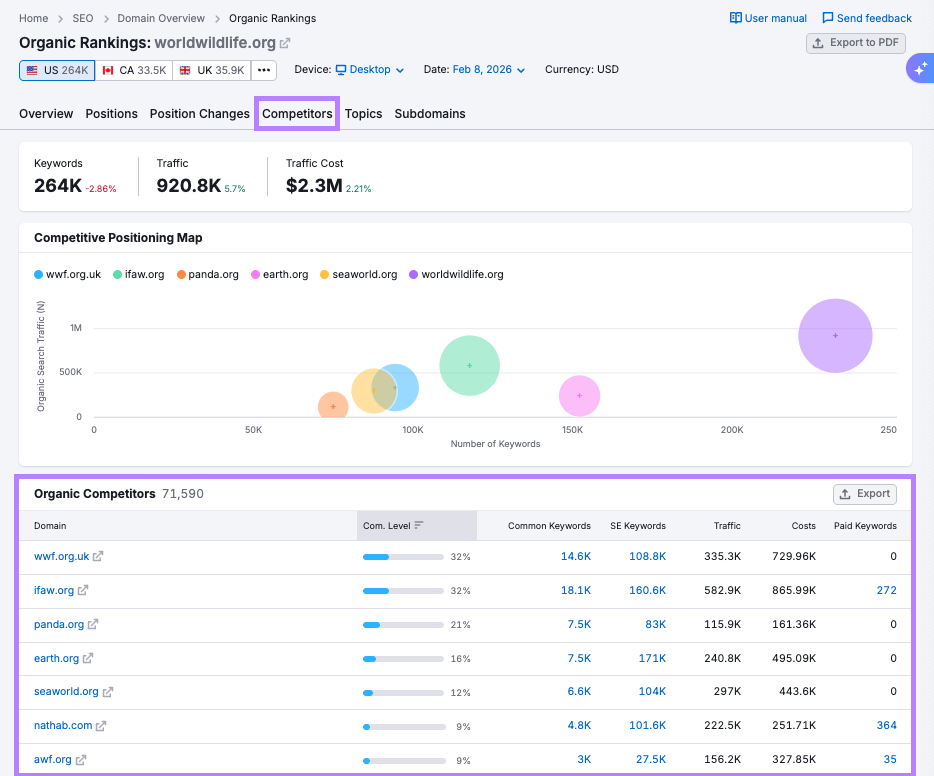Click external link icon next to nathab.com

click(101, 726)
